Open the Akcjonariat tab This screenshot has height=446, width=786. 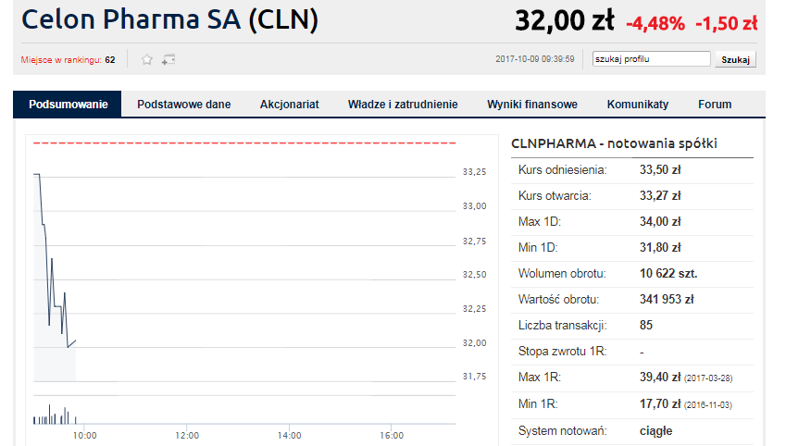[289, 104]
